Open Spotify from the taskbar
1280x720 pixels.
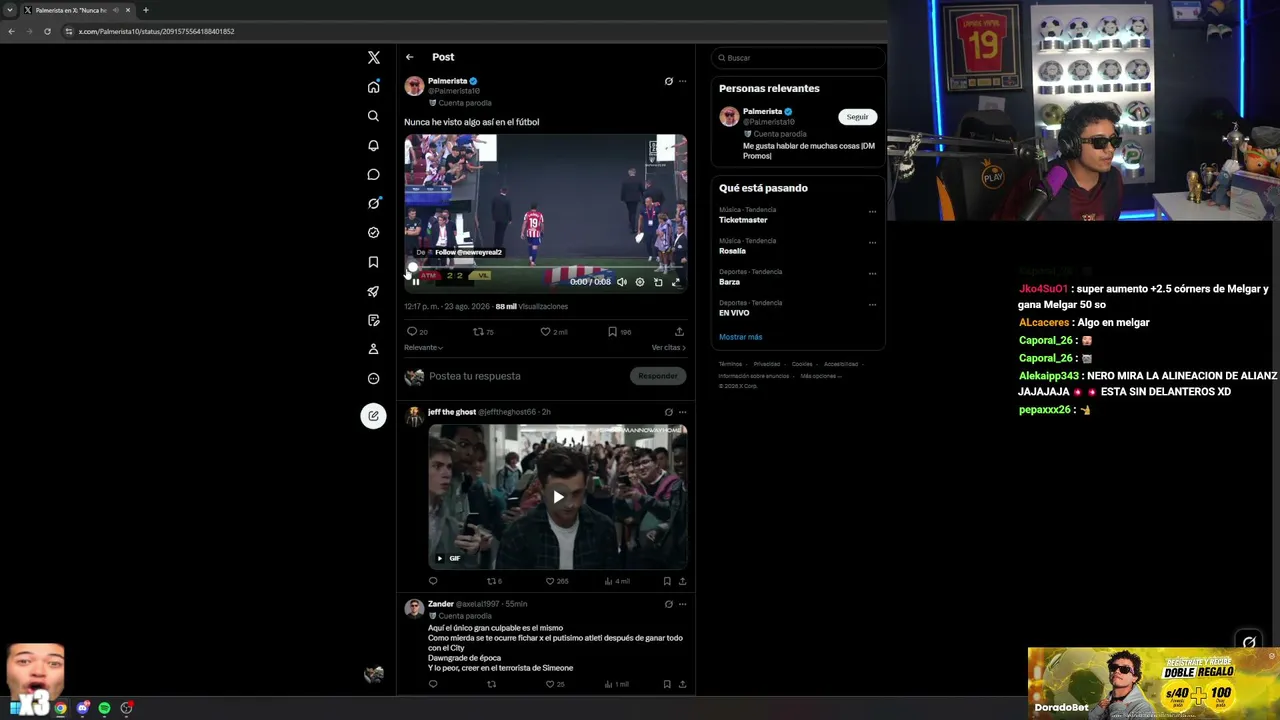[x=105, y=708]
